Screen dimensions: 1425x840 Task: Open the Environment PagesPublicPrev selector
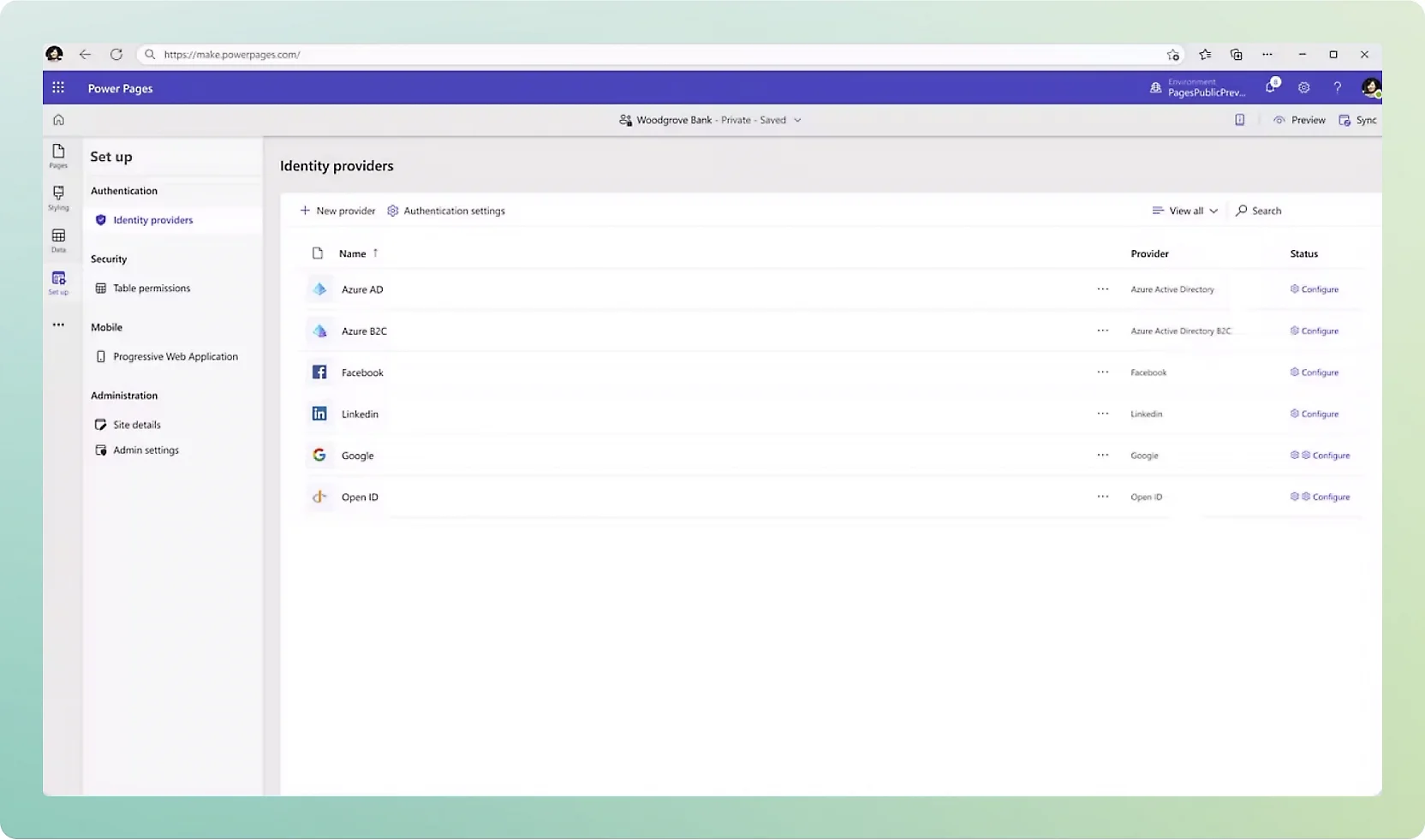coord(1199,87)
